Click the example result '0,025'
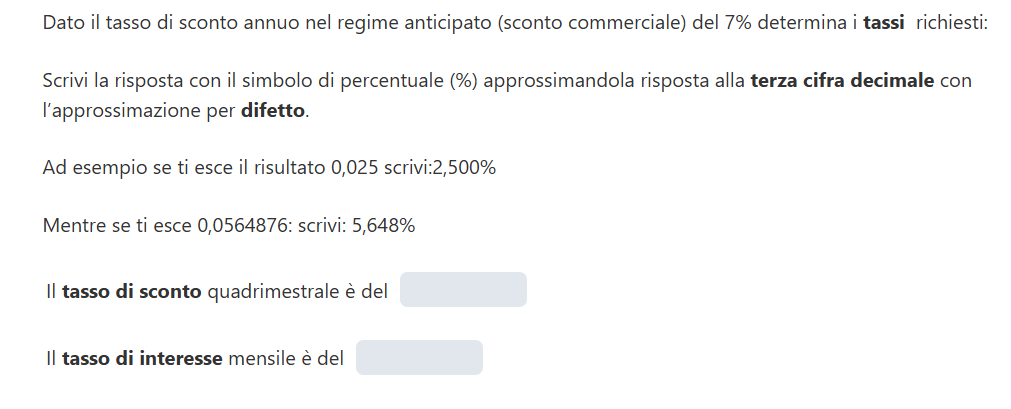Image resolution: width=1011 pixels, height=409 pixels. point(354,168)
